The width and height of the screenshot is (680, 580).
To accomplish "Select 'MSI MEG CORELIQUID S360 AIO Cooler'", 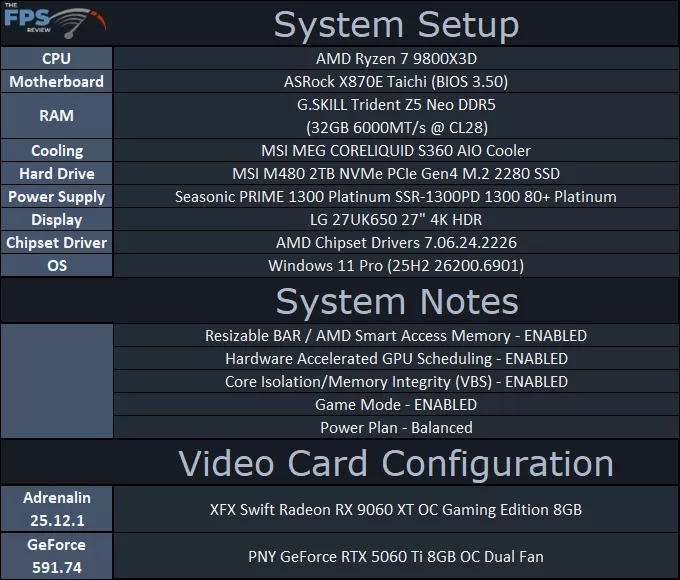I will click(396, 151).
